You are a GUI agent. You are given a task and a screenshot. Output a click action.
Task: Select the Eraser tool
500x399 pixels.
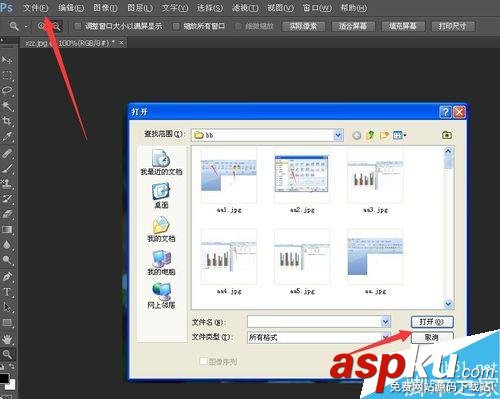(7, 214)
